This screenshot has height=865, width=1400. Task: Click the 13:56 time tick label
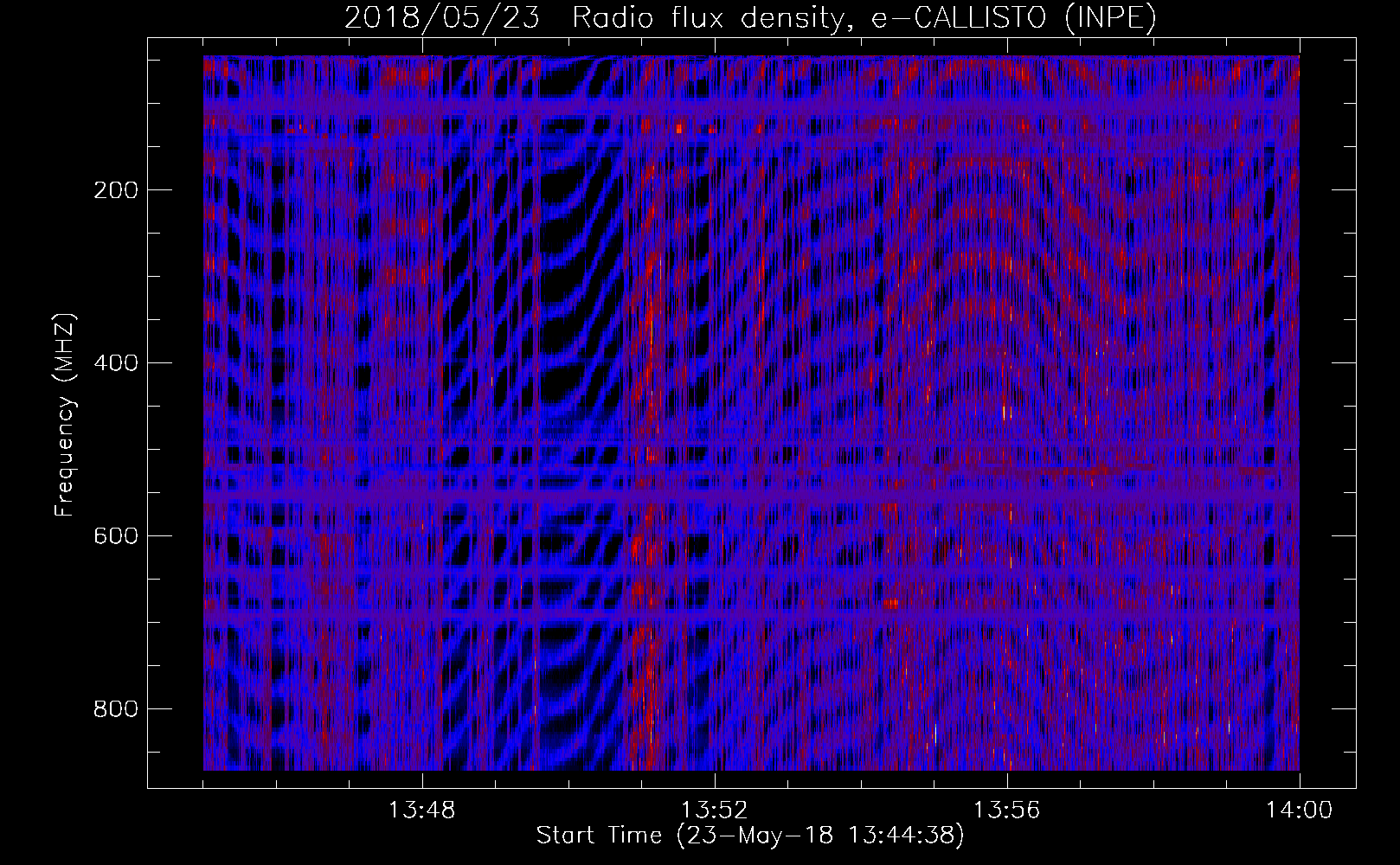pyautogui.click(x=1007, y=811)
